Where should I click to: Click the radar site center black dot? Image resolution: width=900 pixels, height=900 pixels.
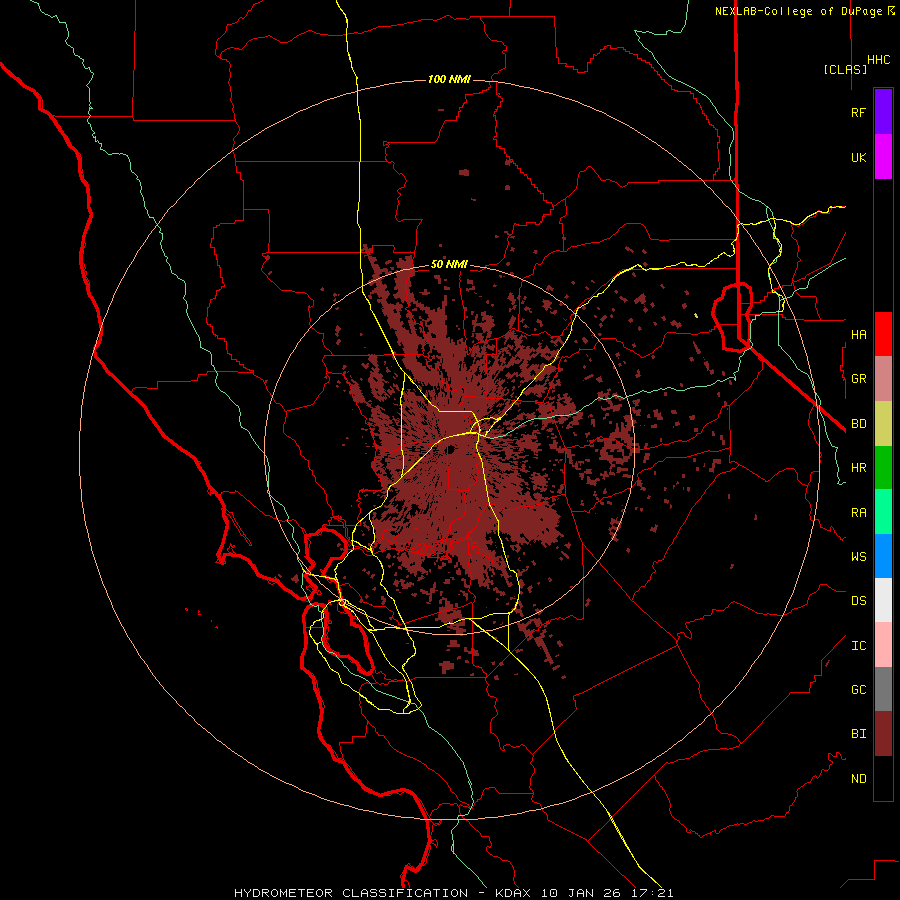451,449
